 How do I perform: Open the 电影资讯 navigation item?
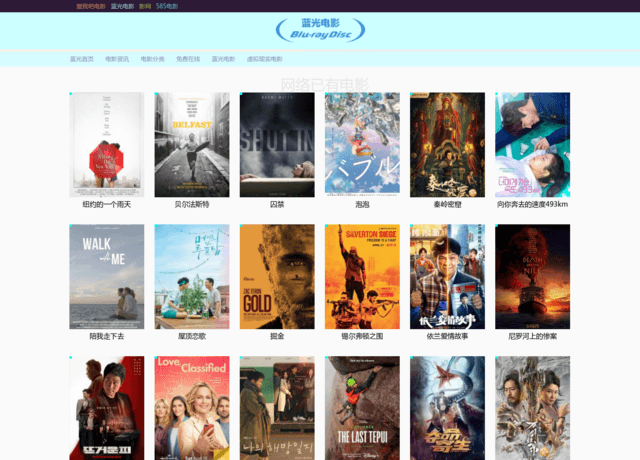[x=117, y=59]
